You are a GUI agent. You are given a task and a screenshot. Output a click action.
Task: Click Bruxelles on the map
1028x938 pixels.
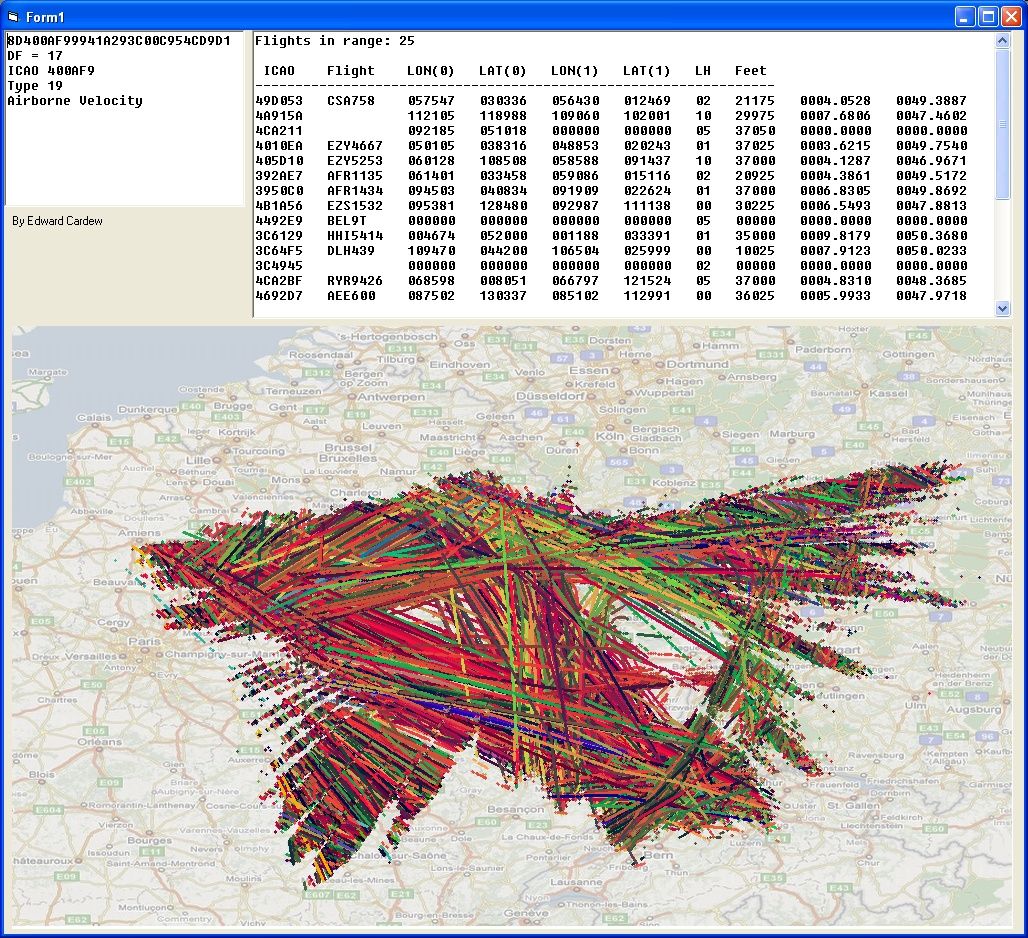[348, 458]
